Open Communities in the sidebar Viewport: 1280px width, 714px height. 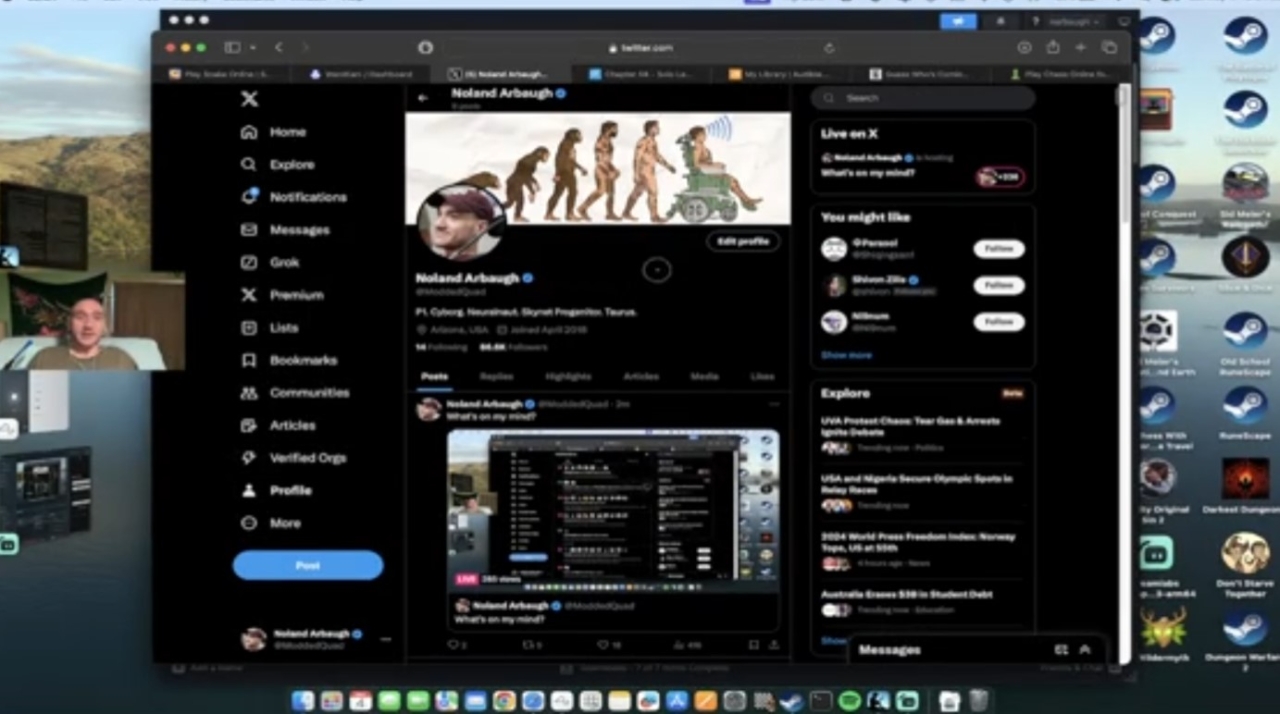click(295, 393)
